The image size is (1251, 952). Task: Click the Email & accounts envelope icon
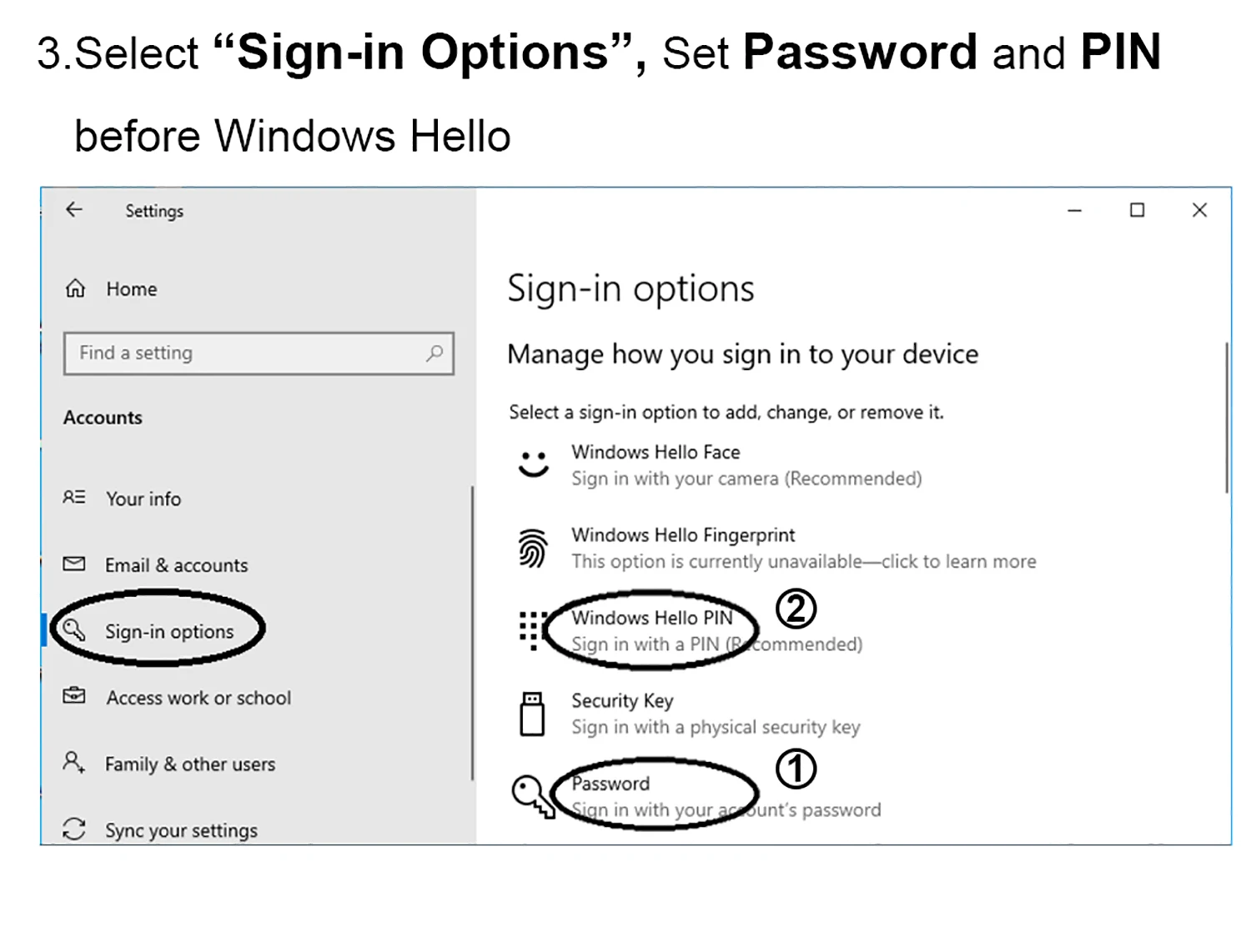click(x=74, y=564)
